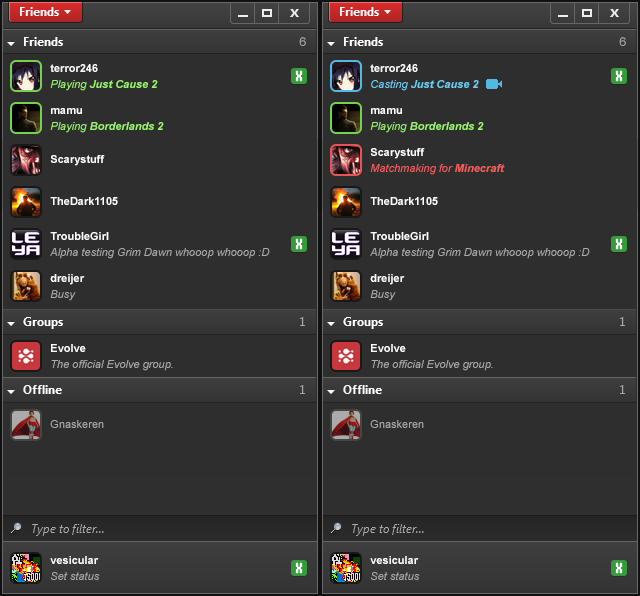Collapse the Offline section in left panel
The image size is (640, 596).
[11, 391]
